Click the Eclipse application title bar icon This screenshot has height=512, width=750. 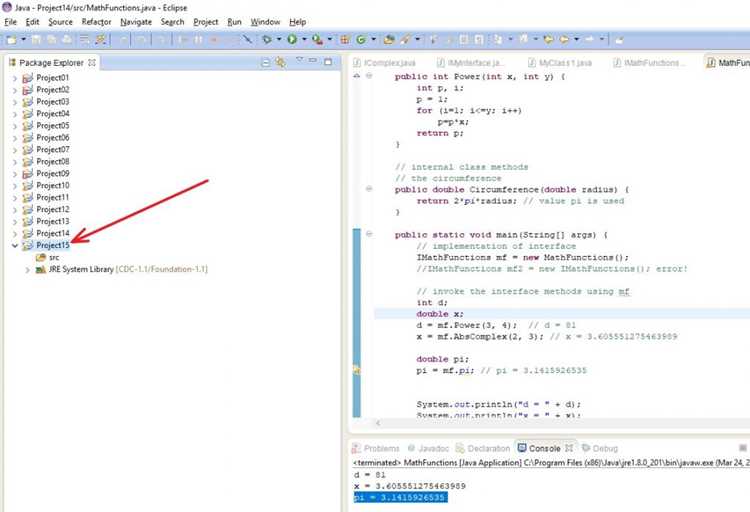click(x=7, y=7)
